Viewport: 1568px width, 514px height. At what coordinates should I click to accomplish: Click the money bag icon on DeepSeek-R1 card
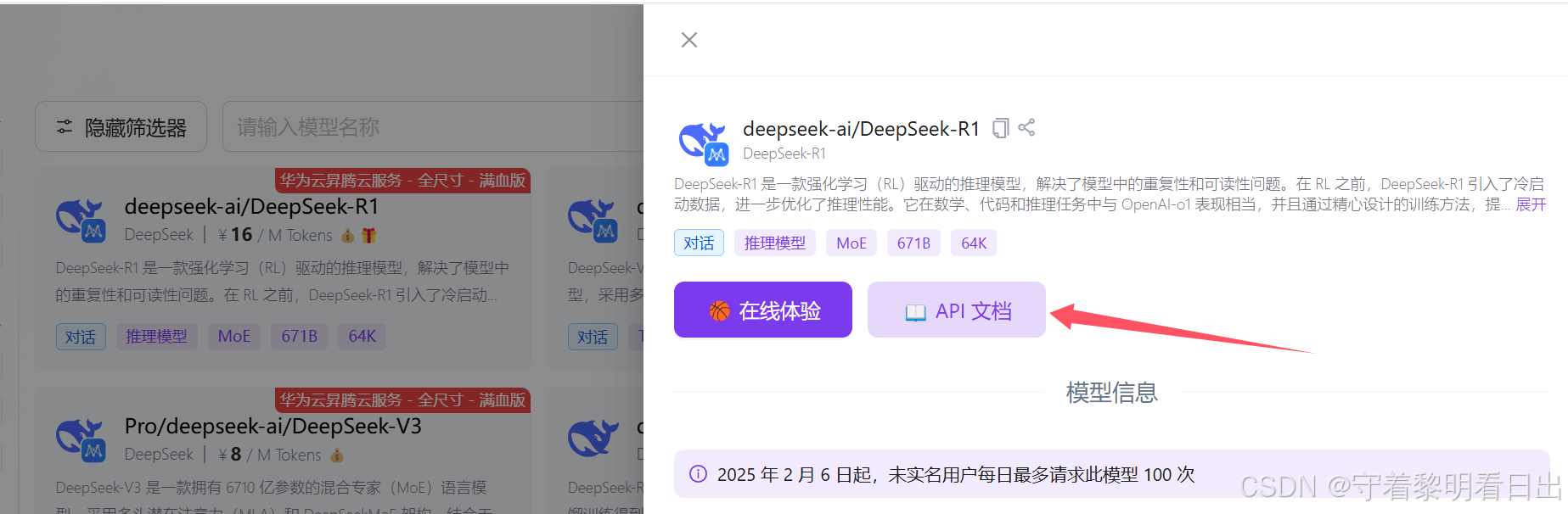(x=347, y=235)
